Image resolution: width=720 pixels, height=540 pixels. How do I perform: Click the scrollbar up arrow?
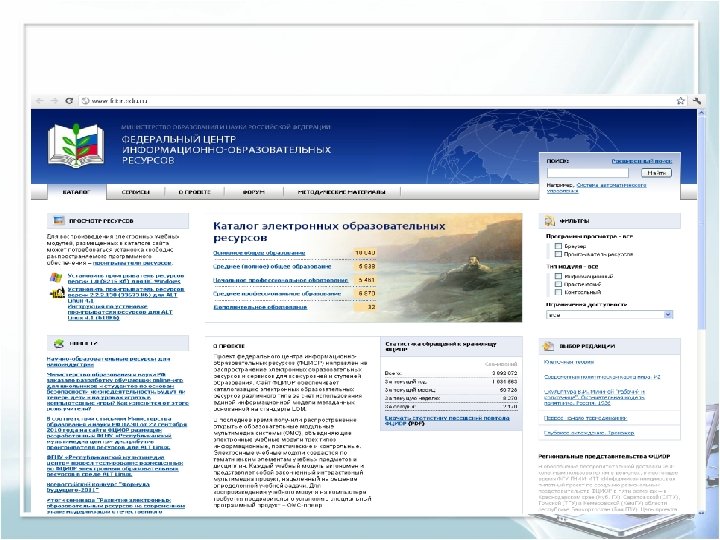pyautogui.click(x=701, y=112)
